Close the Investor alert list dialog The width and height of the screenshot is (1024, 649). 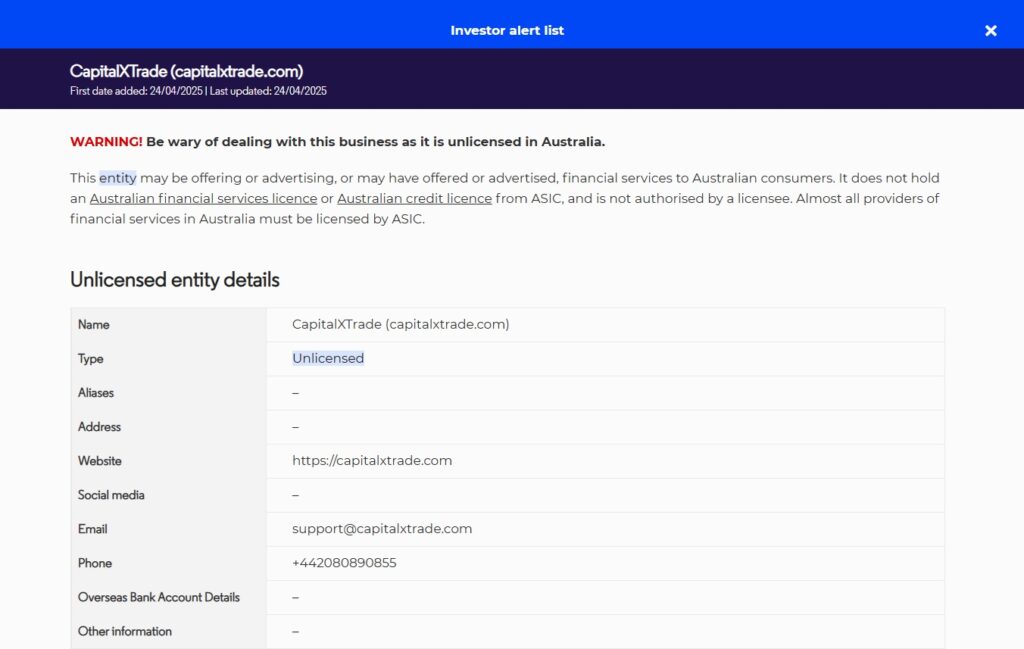coord(990,31)
